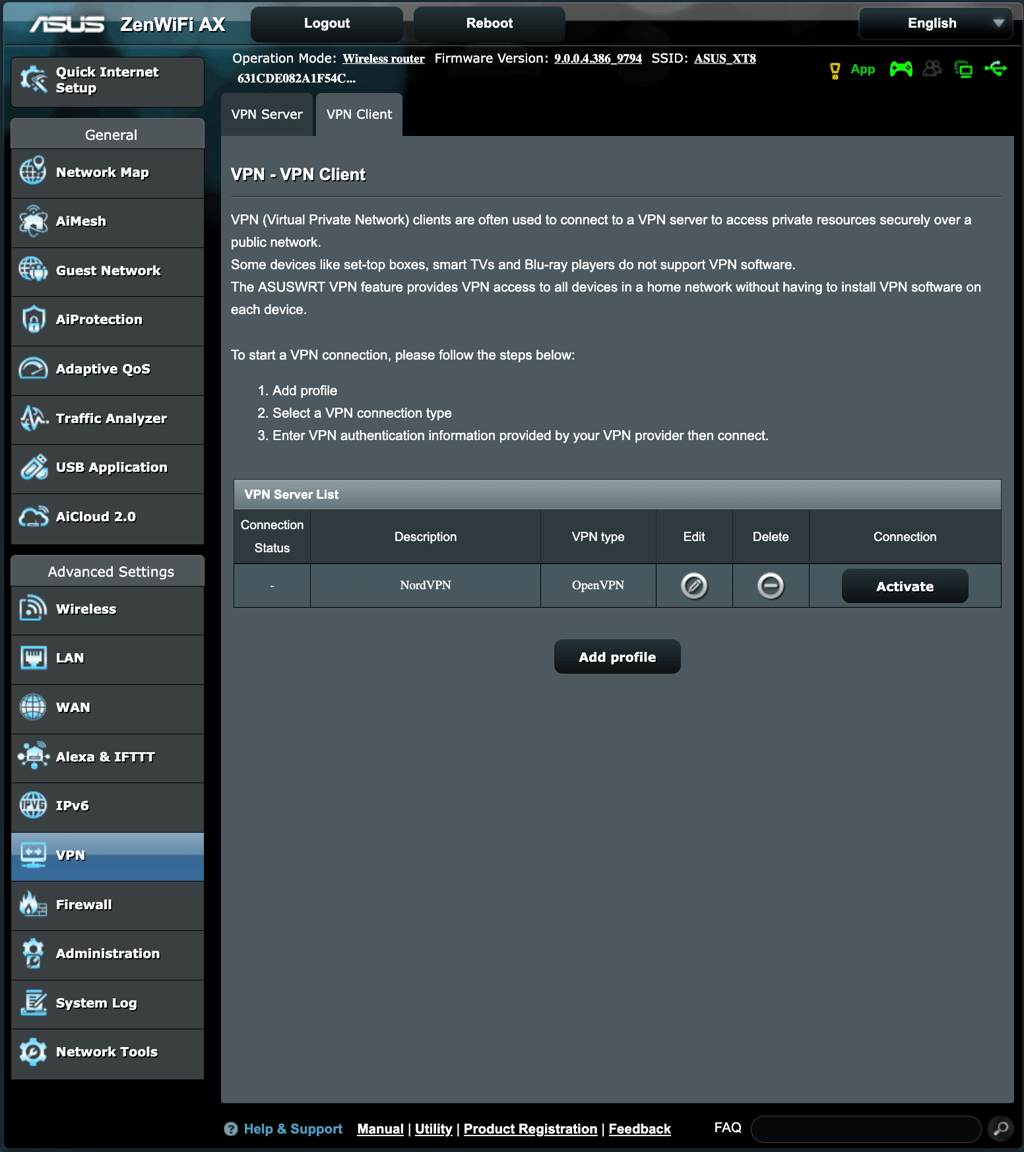Click the Network Map globe icon
This screenshot has height=1152, width=1024.
point(33,171)
